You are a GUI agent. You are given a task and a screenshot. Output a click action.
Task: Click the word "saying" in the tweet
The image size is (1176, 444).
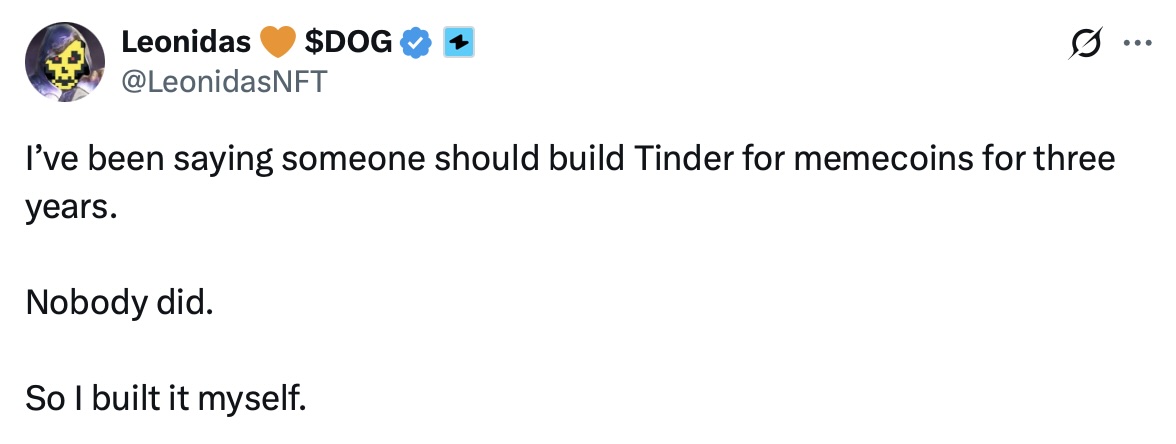tap(216, 160)
